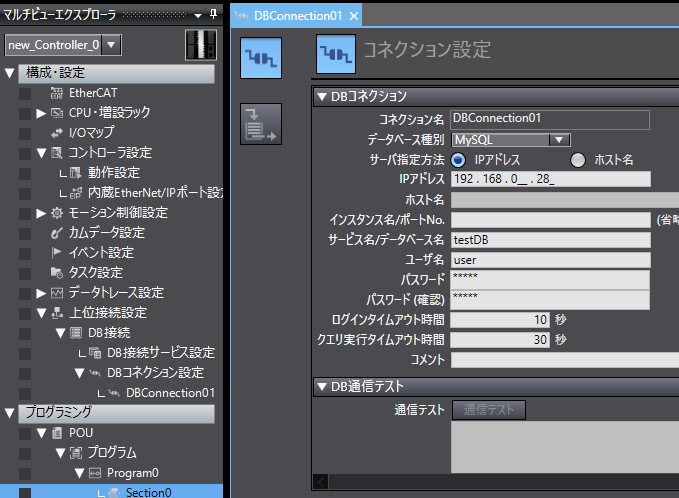Click the タスク設定 icon

point(57,272)
